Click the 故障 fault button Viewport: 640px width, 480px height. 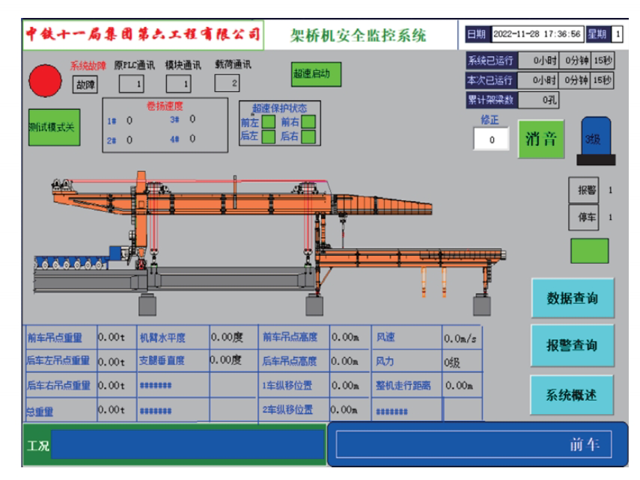tap(87, 84)
